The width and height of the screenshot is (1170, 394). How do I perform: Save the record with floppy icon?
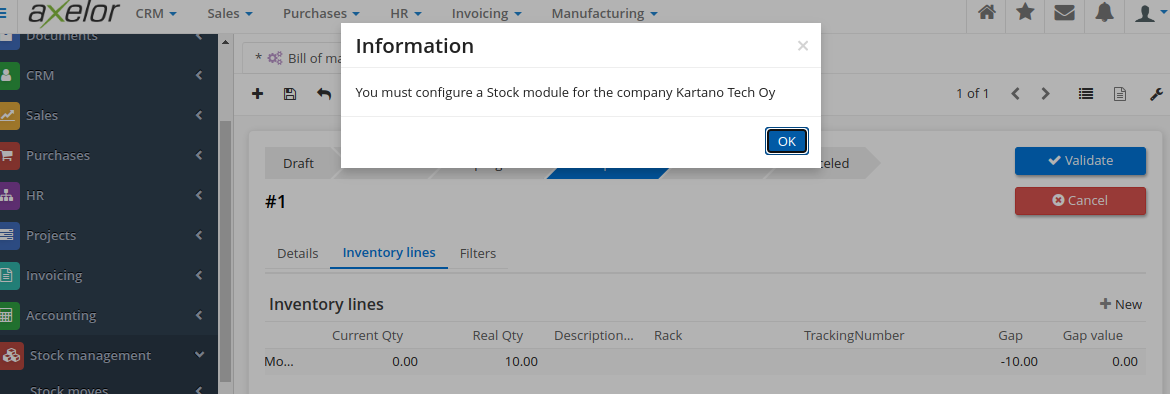pyautogui.click(x=290, y=93)
